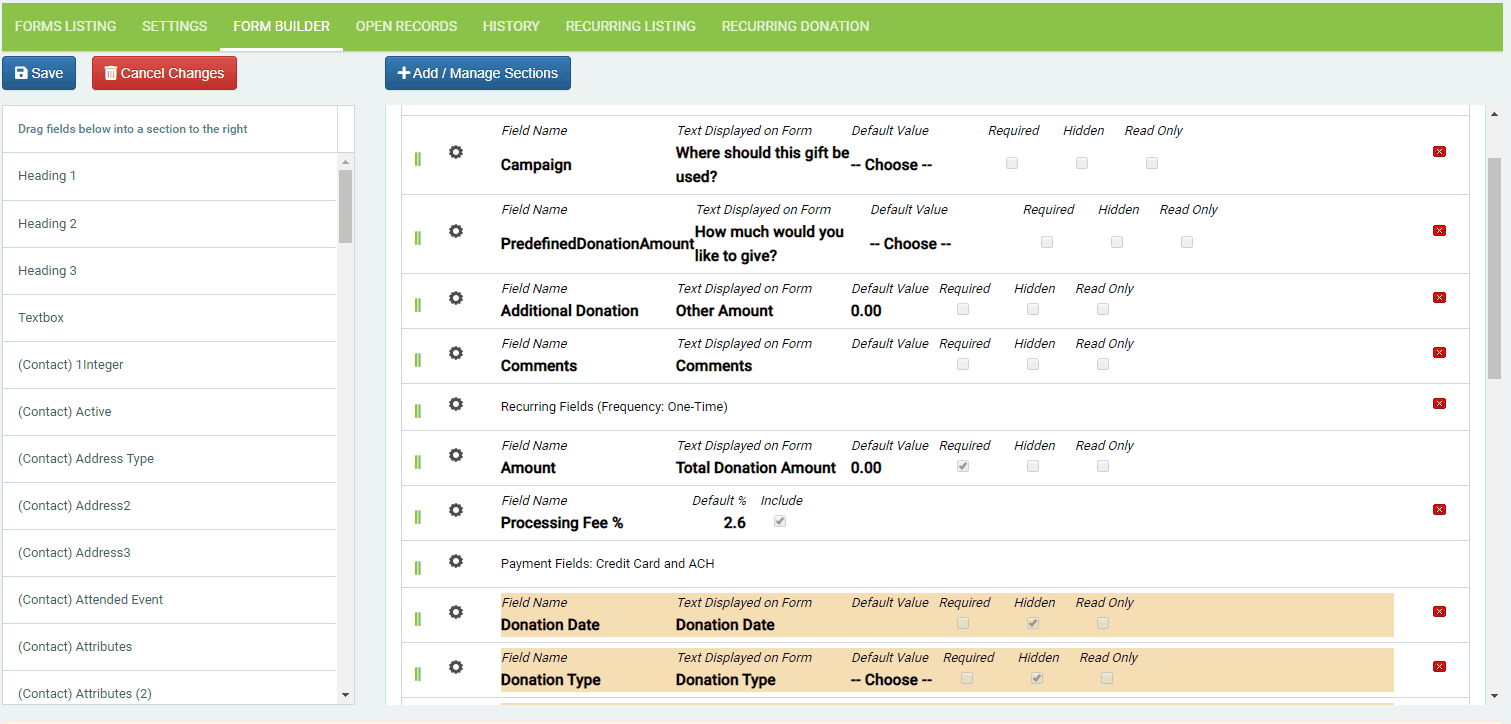Remove the Recurring Fields row
This screenshot has width=1511, height=724.
point(1439,403)
